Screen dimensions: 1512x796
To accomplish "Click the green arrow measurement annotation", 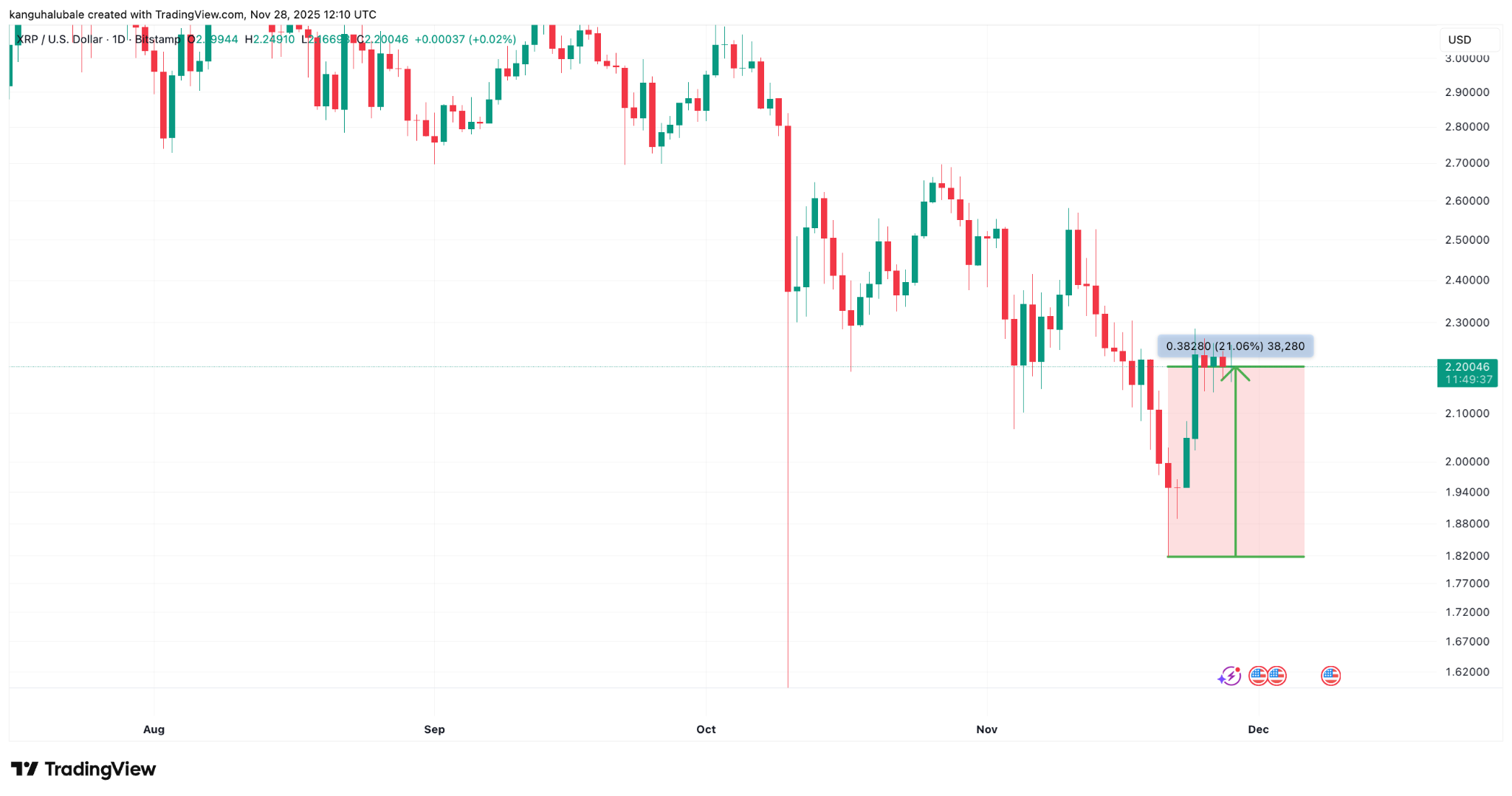I will (1237, 384).
